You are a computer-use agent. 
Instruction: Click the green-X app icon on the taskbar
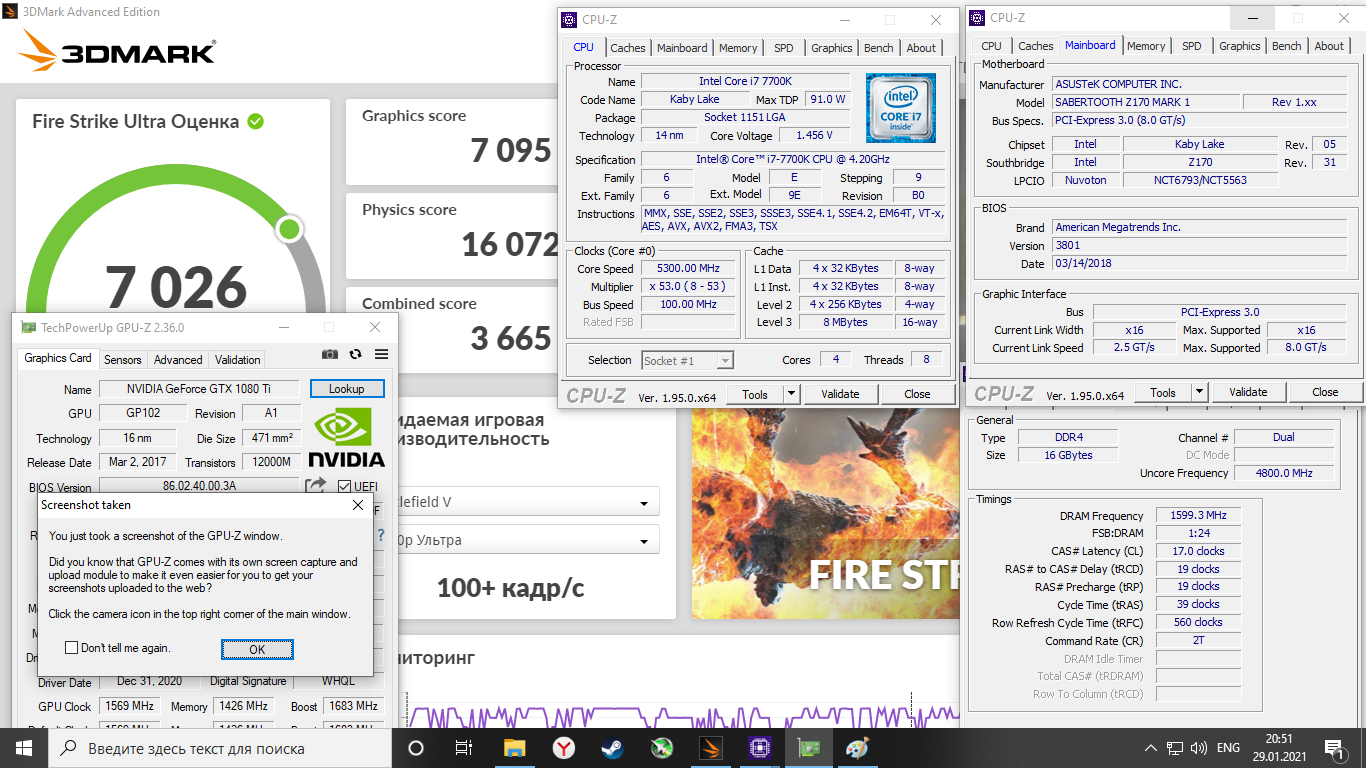pos(661,748)
